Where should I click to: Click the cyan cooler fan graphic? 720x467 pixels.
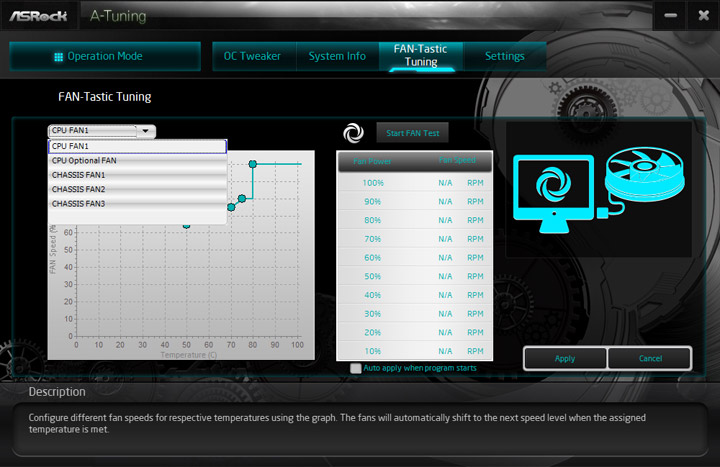pos(644,174)
